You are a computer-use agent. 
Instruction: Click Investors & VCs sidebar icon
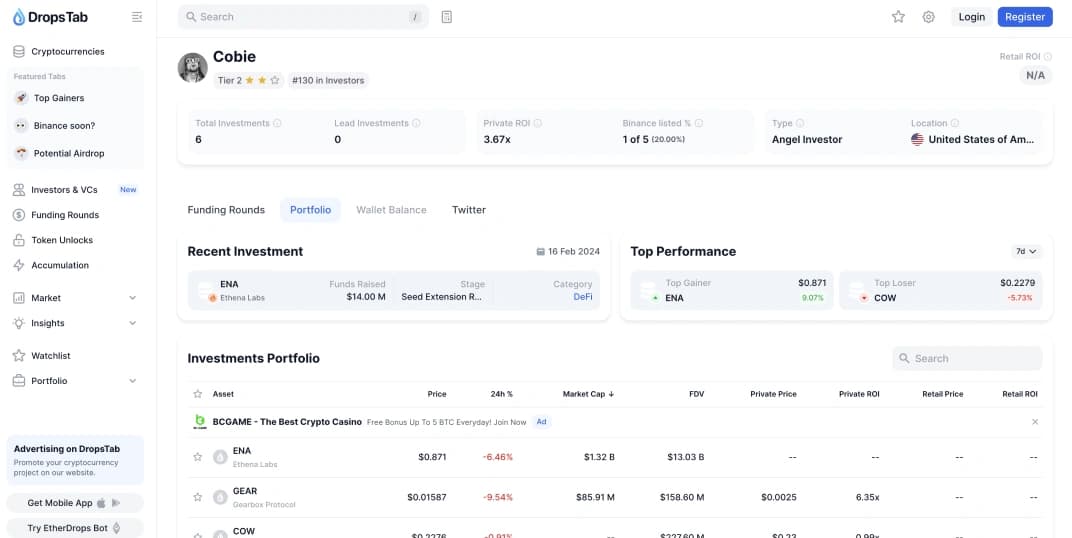point(19,190)
